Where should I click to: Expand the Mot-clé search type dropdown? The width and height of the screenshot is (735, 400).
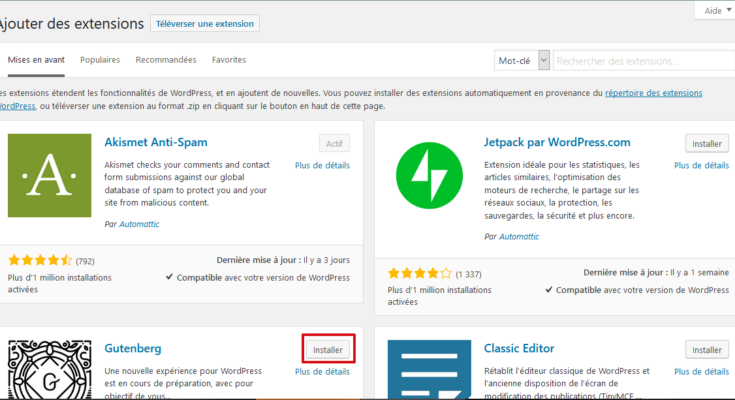[x=522, y=60]
